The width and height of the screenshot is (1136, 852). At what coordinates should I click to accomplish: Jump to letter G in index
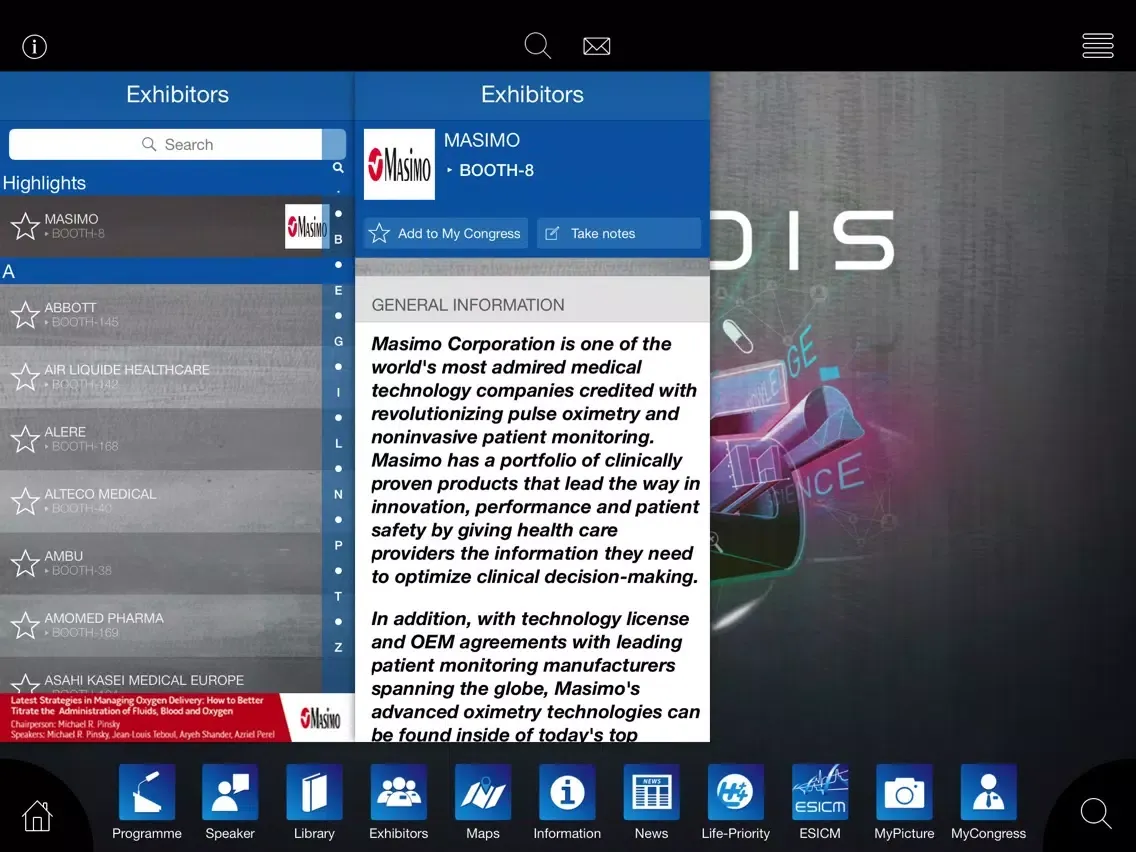click(x=338, y=341)
